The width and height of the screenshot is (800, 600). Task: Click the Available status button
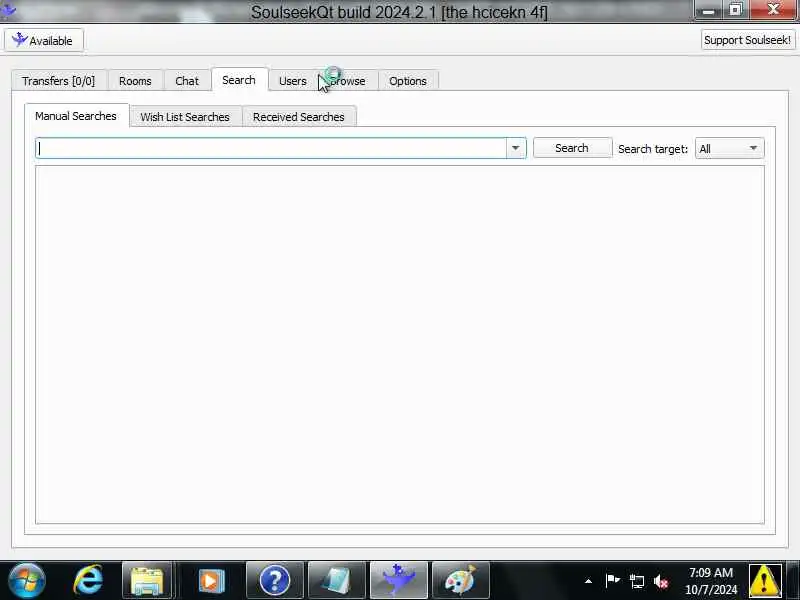pos(44,40)
